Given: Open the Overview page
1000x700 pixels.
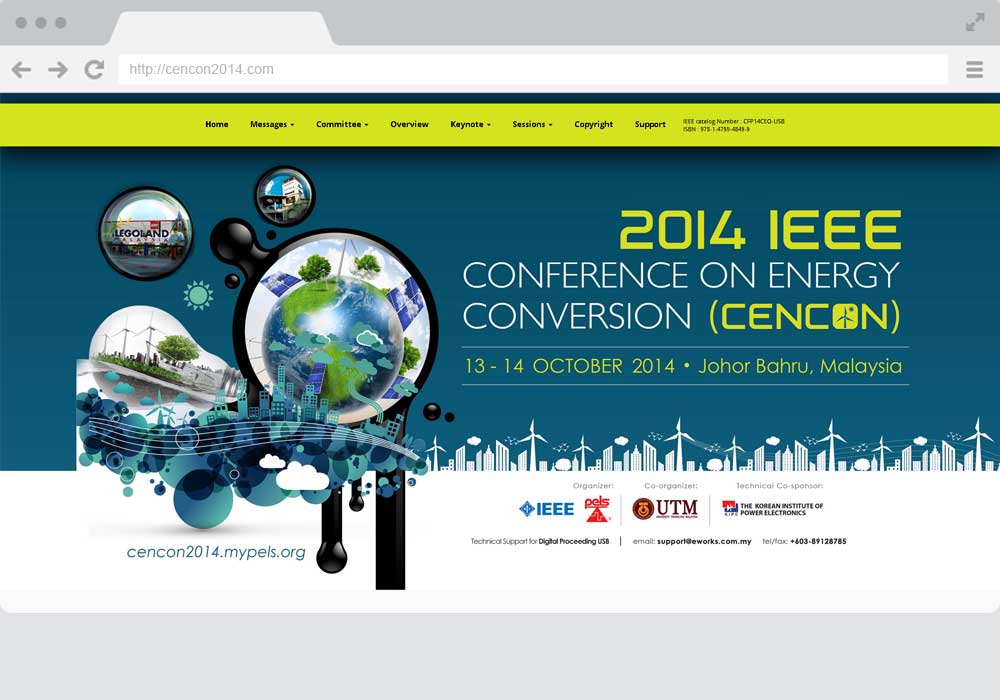Looking at the screenshot, I should pos(409,124).
